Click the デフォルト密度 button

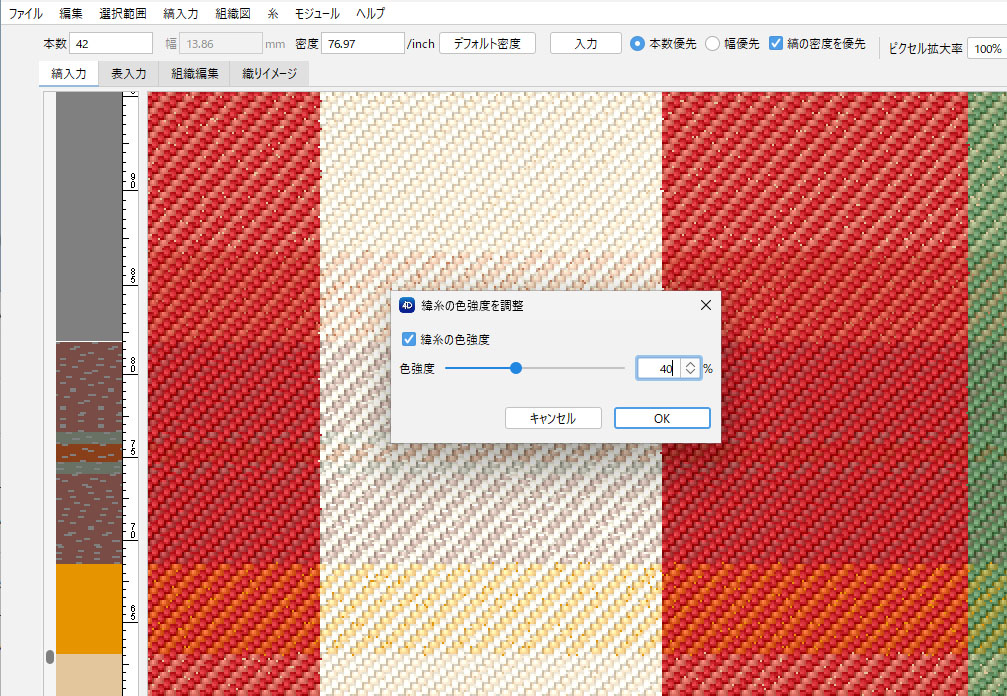click(487, 44)
